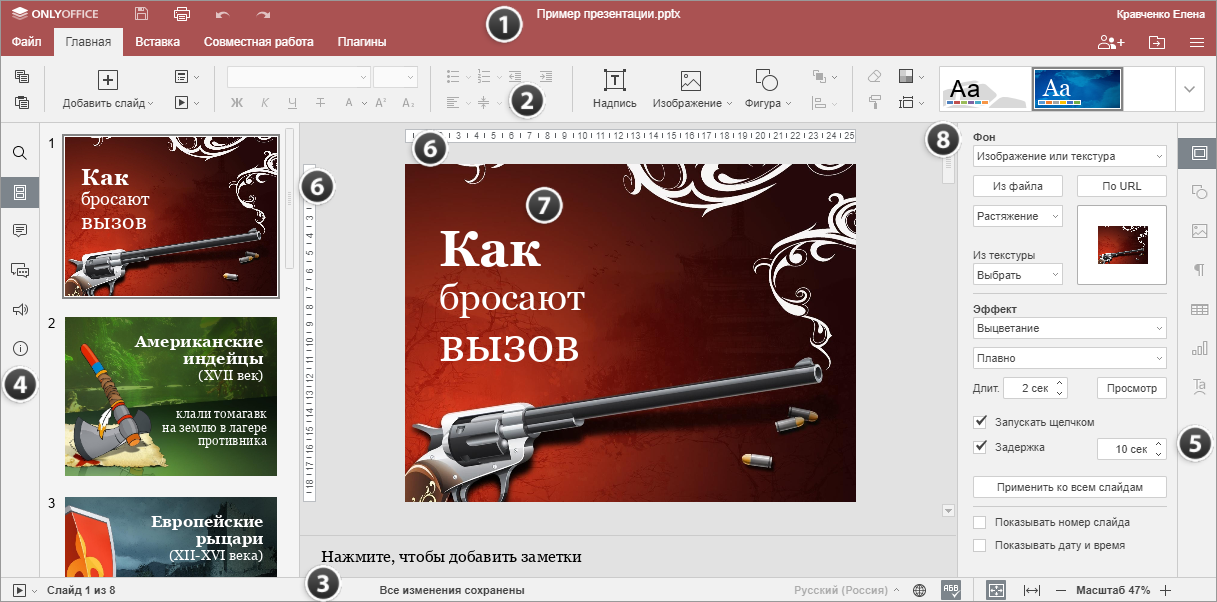Viewport: 1217px width, 602px height.
Task: Enable Показывать номер слайда checkbox
Action: (x=980, y=522)
